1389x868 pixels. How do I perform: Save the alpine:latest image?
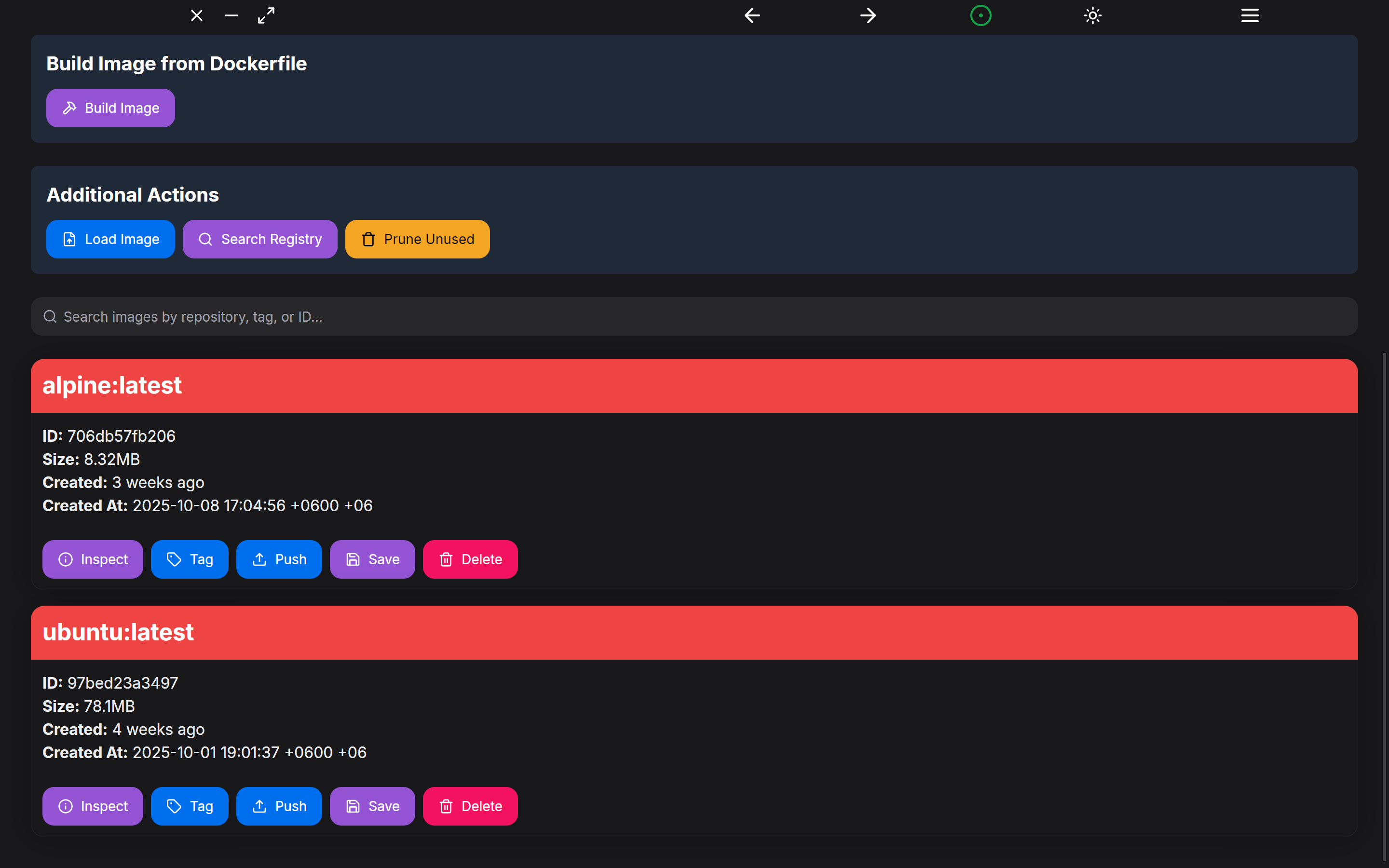[372, 559]
